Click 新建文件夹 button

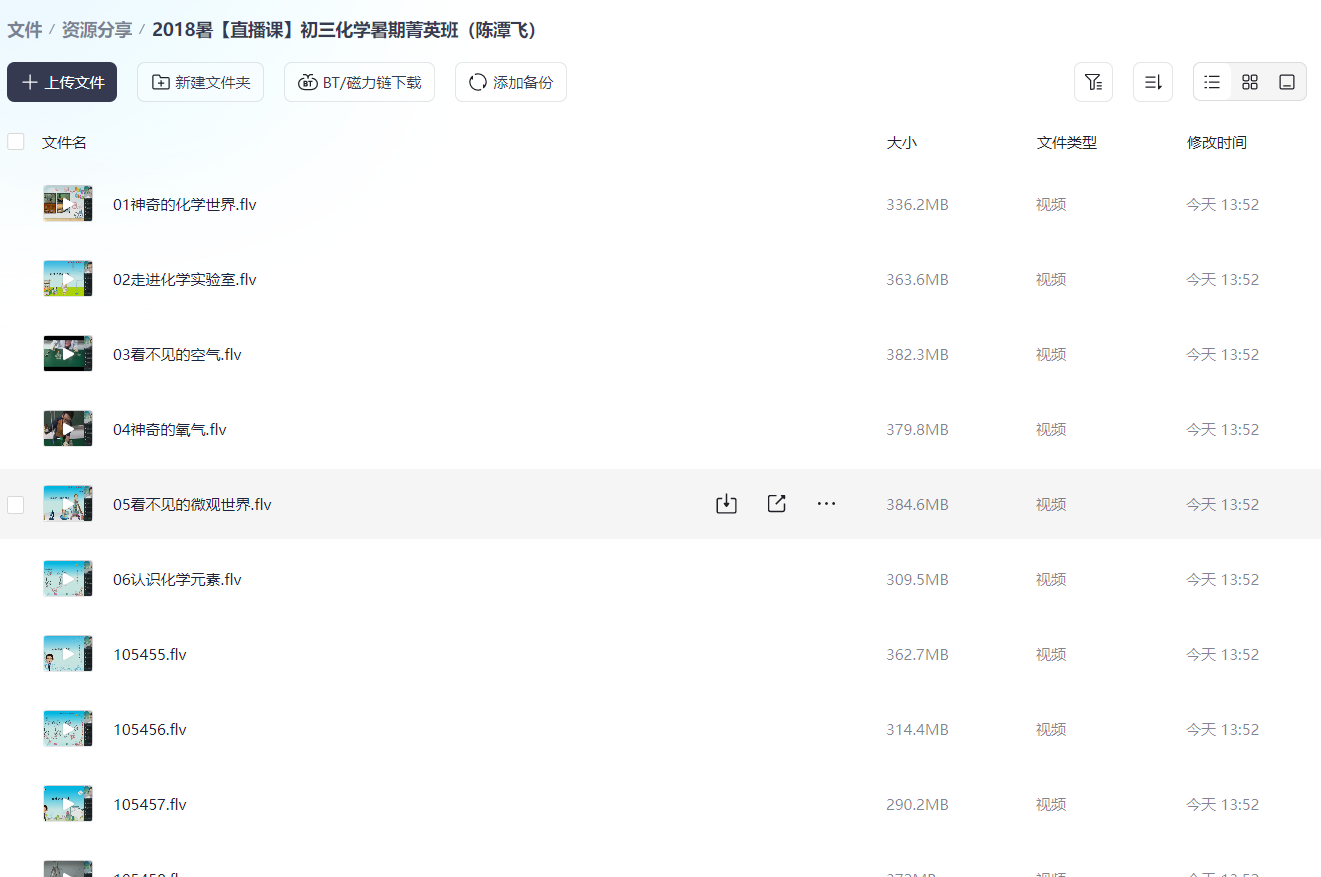coord(200,82)
